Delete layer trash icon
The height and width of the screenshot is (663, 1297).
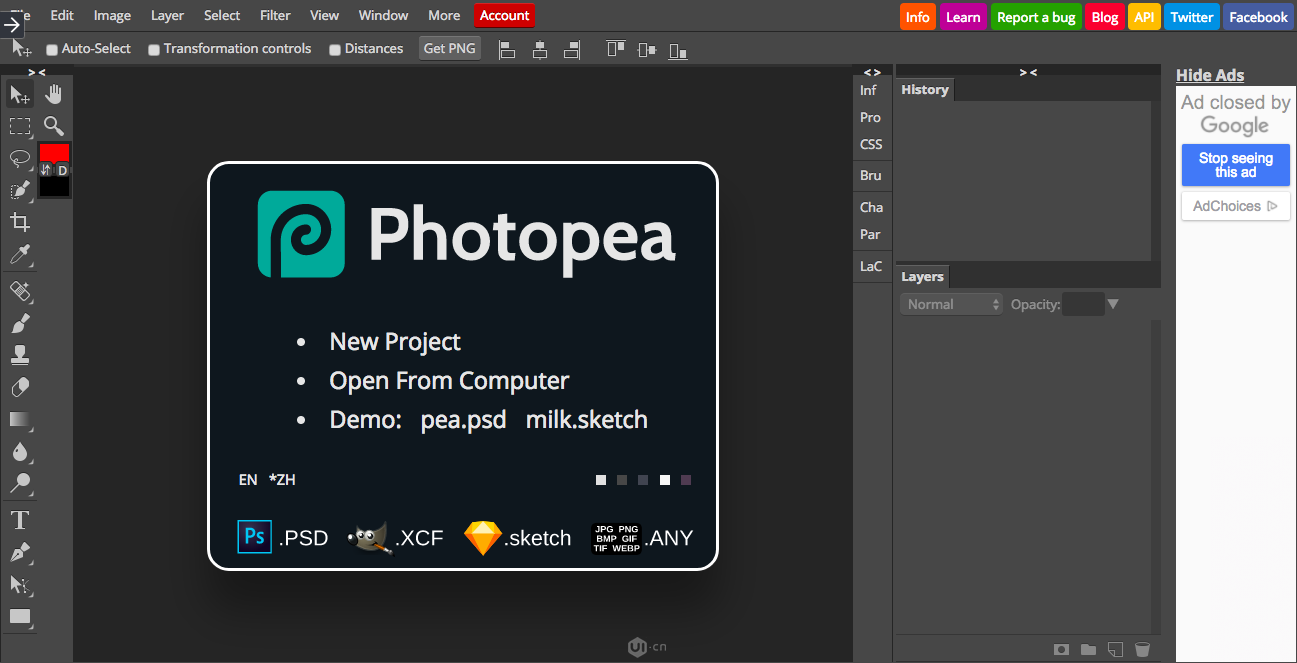pyautogui.click(x=1142, y=650)
